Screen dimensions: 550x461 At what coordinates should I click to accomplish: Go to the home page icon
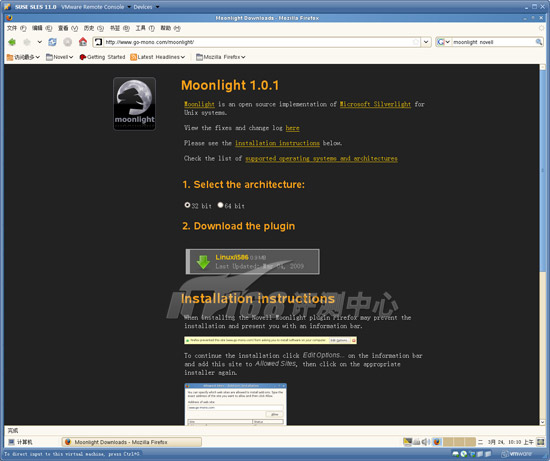coord(83,42)
